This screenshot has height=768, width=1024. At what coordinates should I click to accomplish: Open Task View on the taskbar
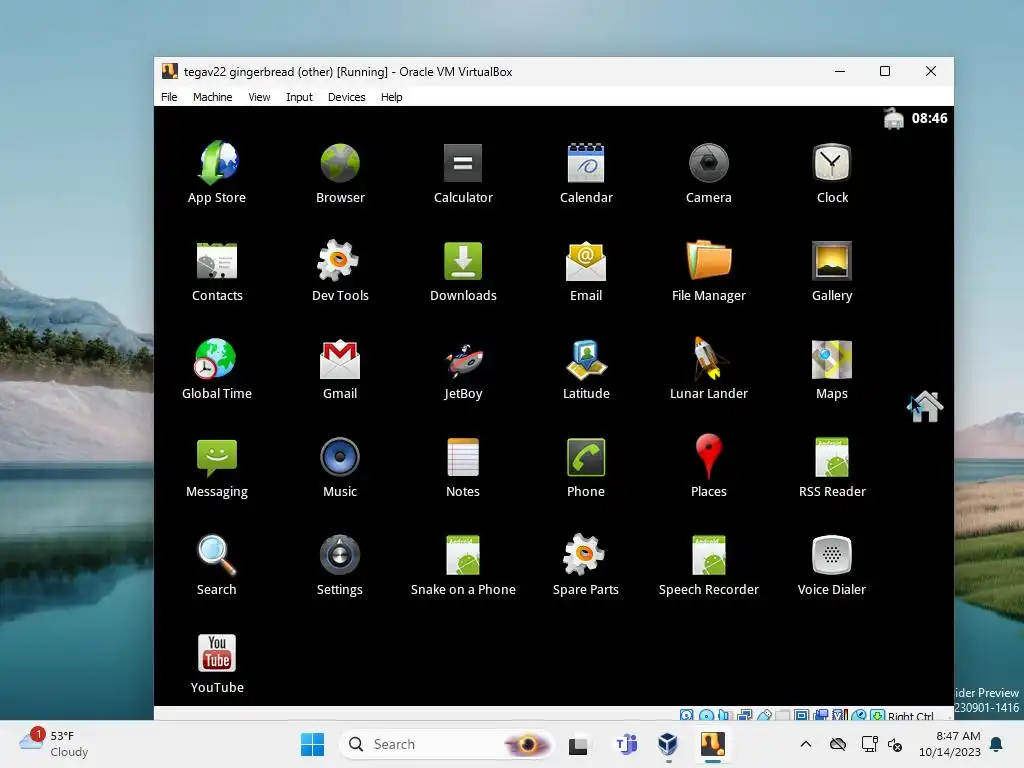[578, 745]
